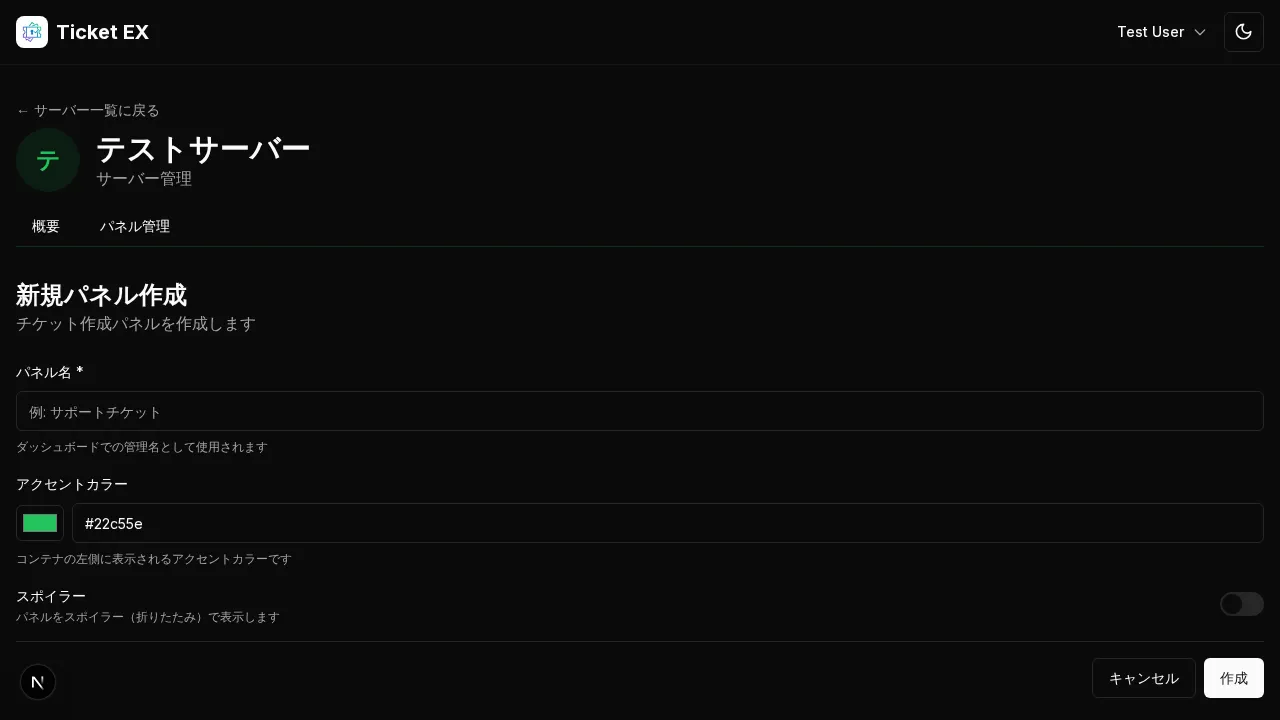The image size is (1280, 720).
Task: Click the #22c55e hex color field
Action: pyautogui.click(x=667, y=523)
